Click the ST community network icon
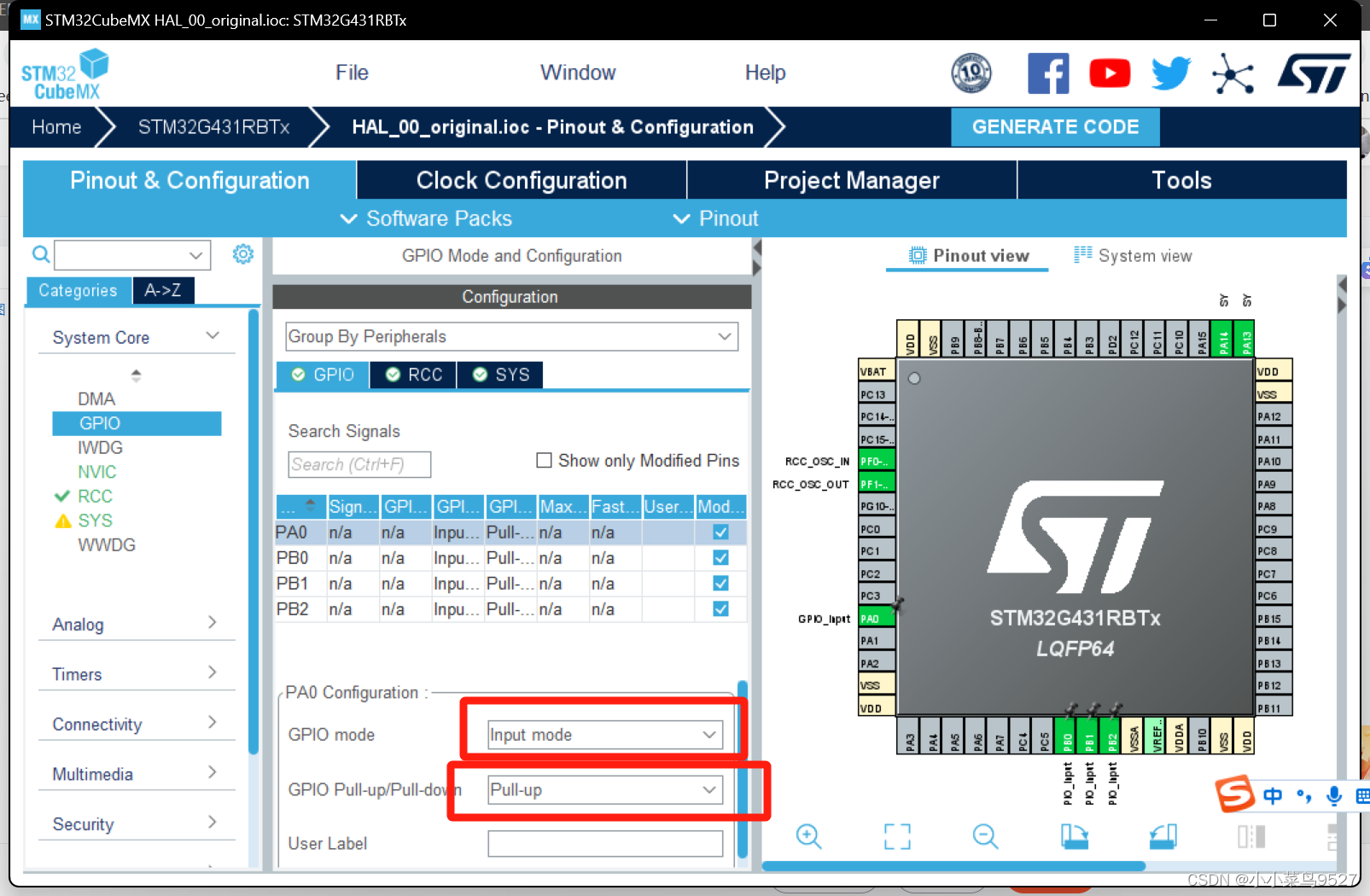 [x=1233, y=73]
